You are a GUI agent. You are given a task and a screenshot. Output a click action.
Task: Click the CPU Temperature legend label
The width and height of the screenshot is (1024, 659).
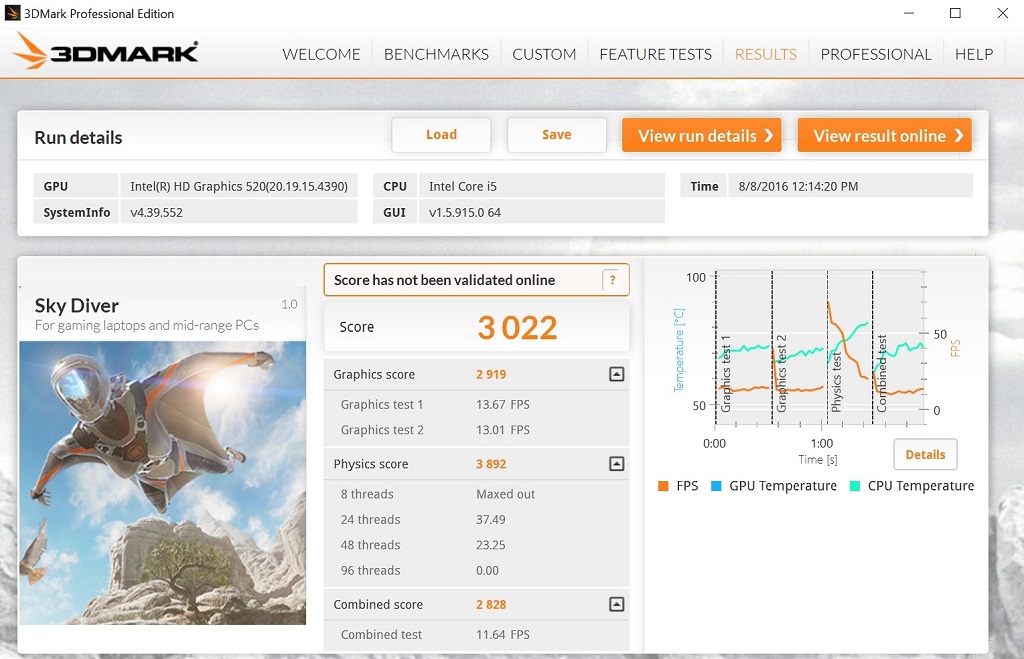coord(921,486)
